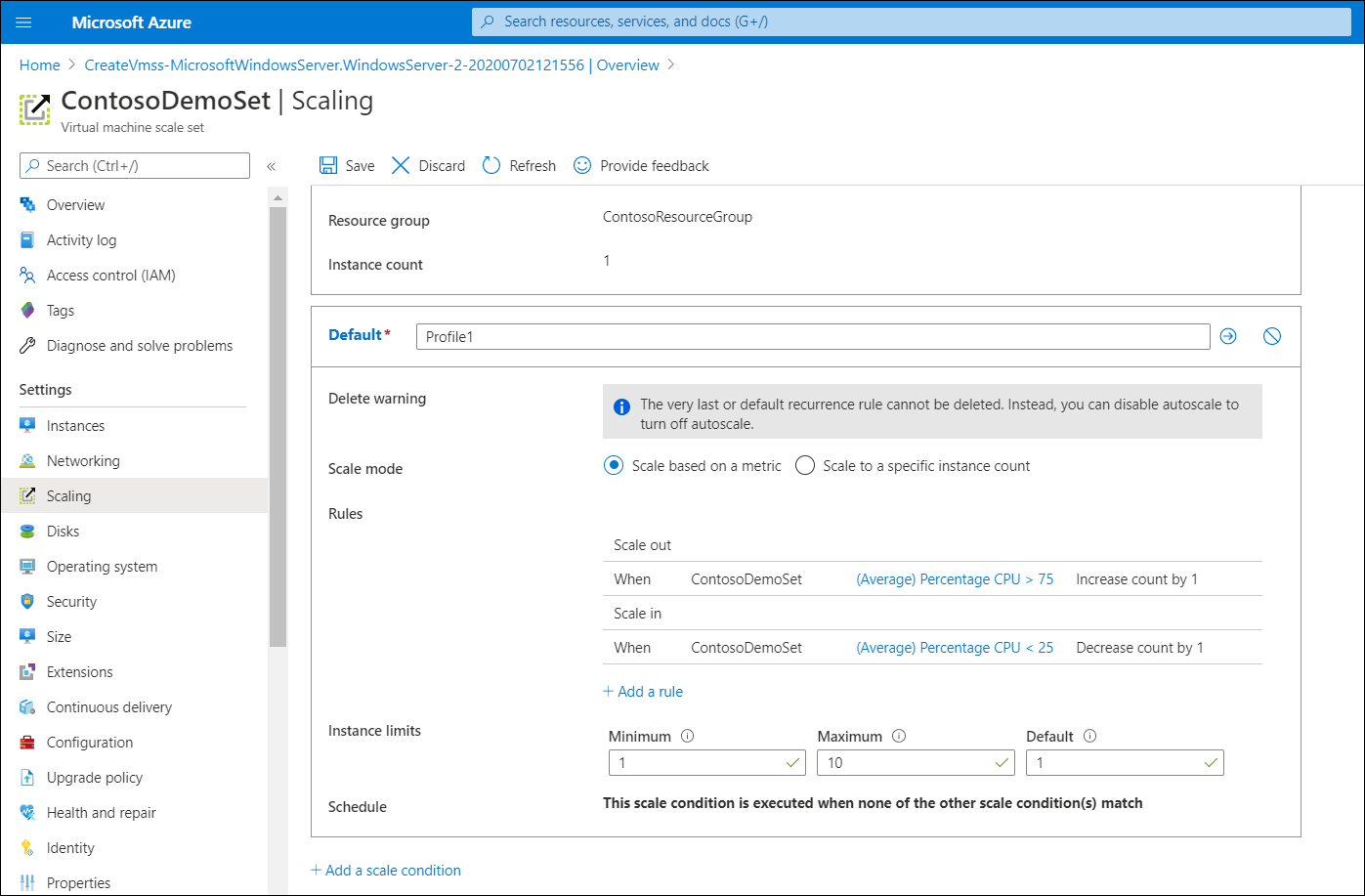Viewport: 1365px width, 896px height.
Task: Click 'Increase count by 1' text
Action: (x=1136, y=578)
